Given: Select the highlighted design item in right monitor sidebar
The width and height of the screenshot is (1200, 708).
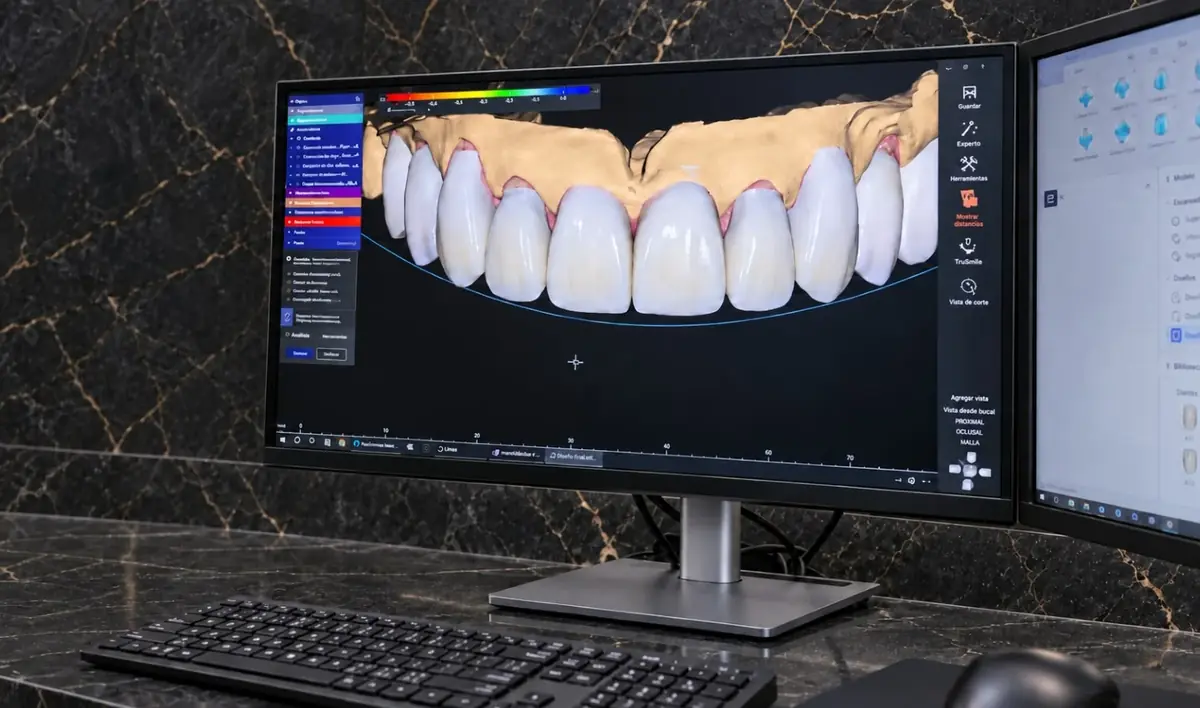Looking at the screenshot, I should [1186, 336].
